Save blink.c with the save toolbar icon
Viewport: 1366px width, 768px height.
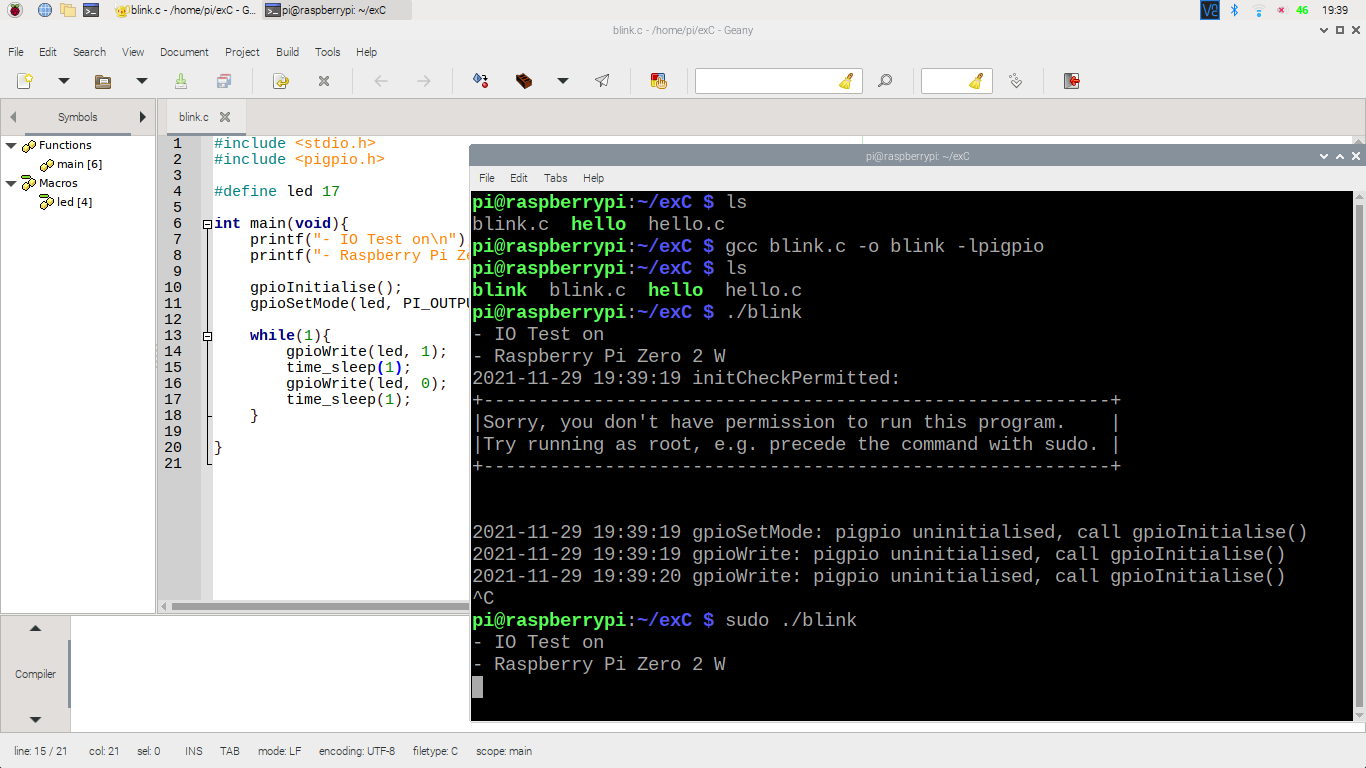pos(182,81)
